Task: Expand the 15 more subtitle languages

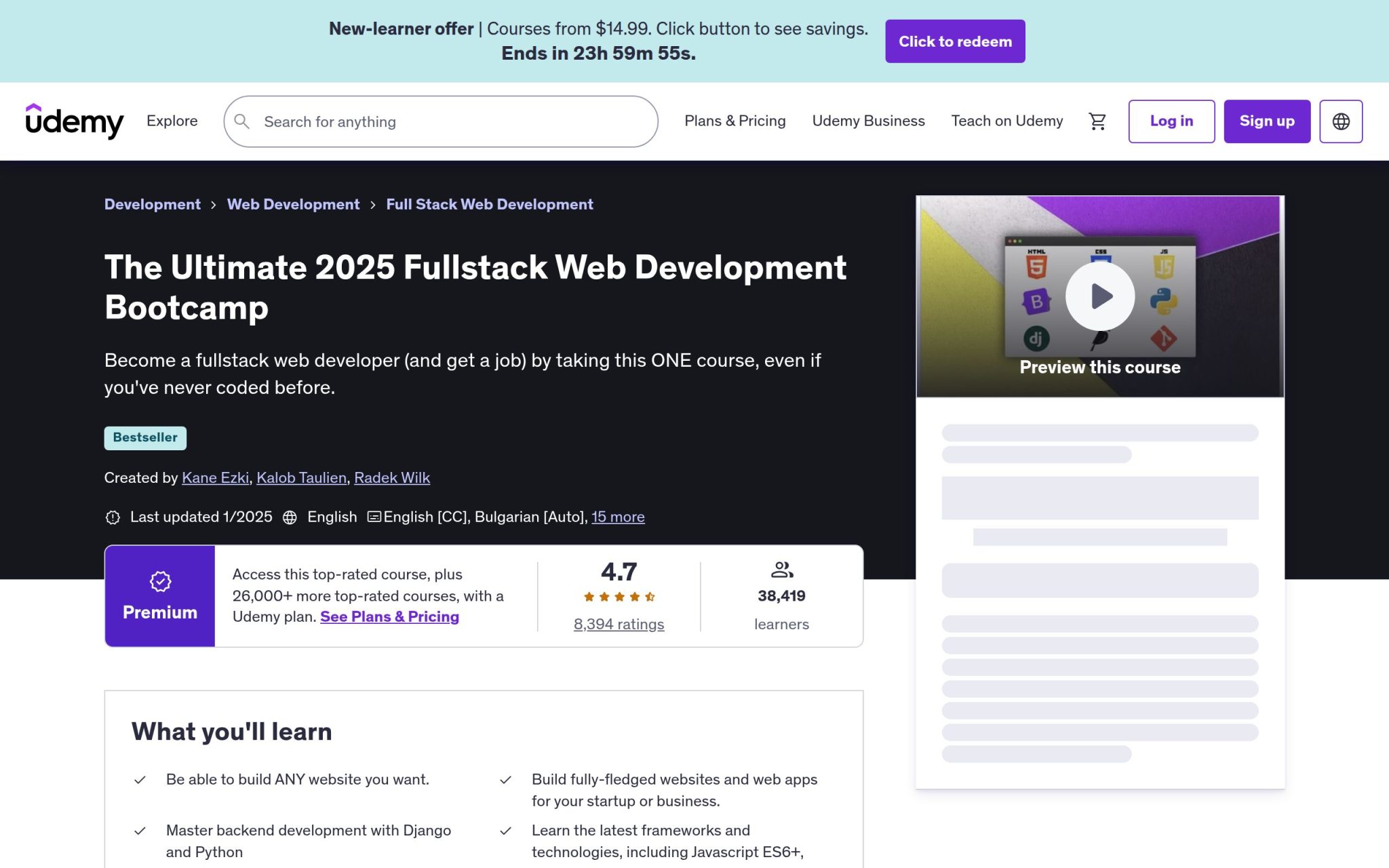Action: pyautogui.click(x=618, y=517)
